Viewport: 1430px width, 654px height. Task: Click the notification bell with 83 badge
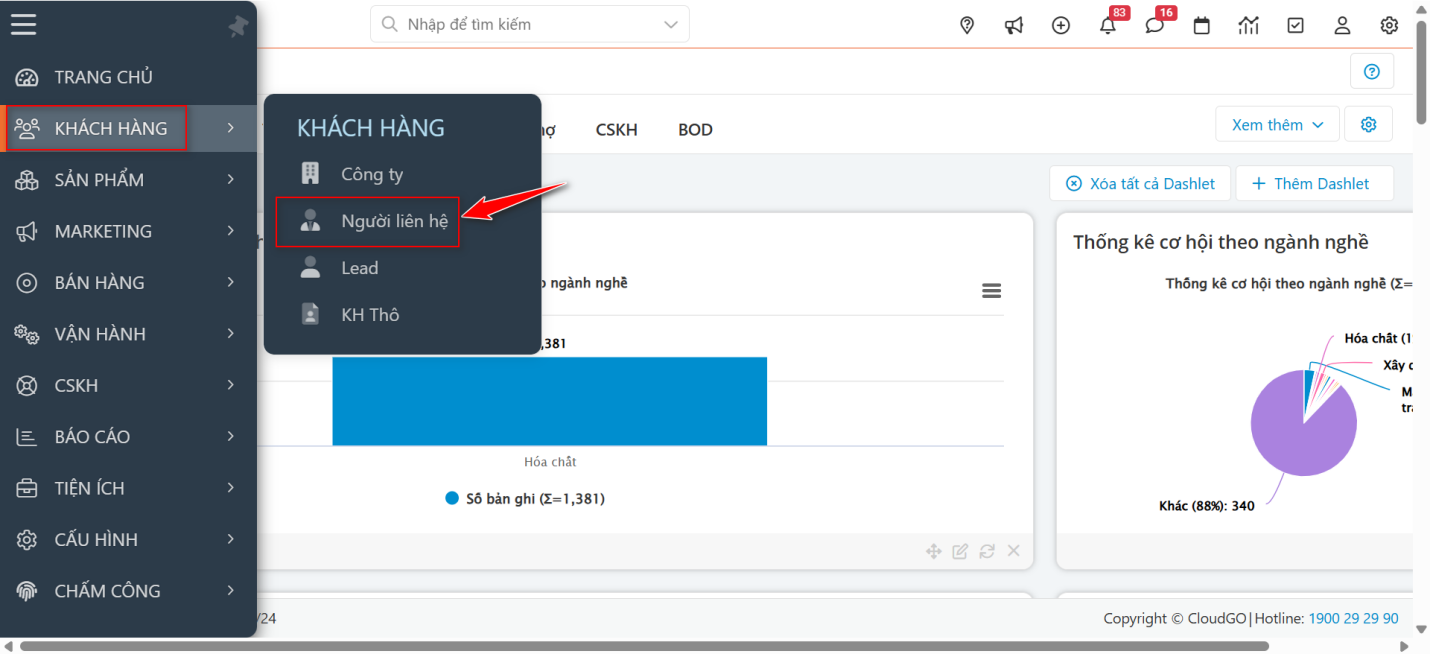point(1107,25)
